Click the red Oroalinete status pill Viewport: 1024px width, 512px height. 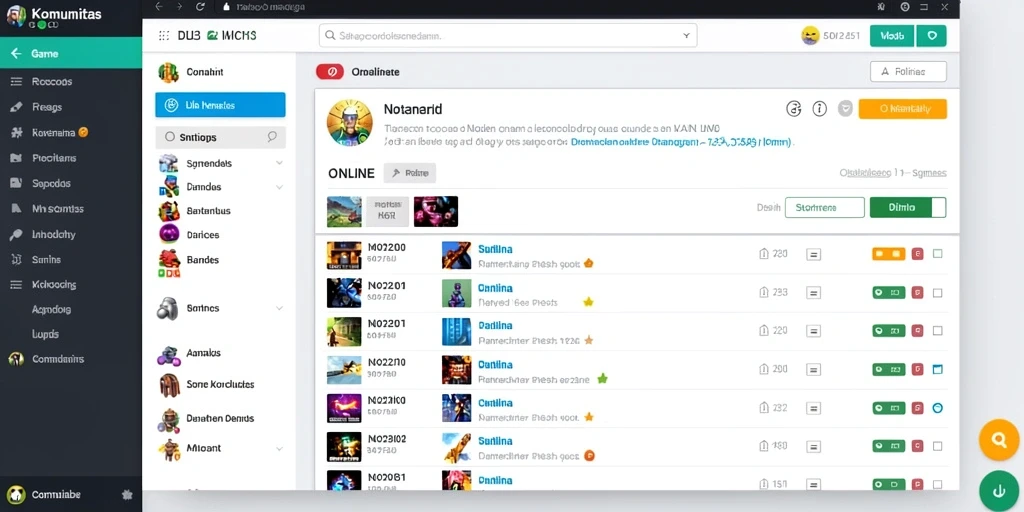(x=330, y=72)
